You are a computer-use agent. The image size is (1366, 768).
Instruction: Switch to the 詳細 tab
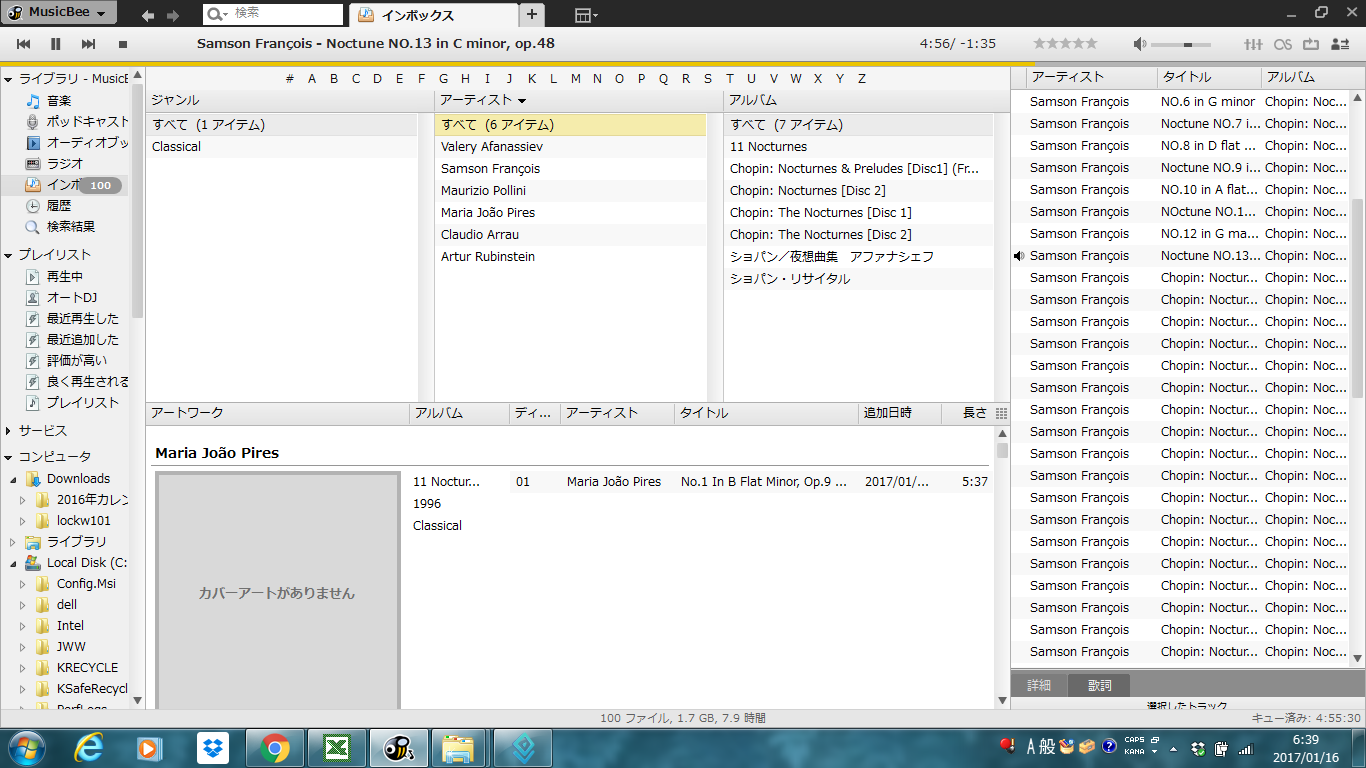pyautogui.click(x=1039, y=685)
